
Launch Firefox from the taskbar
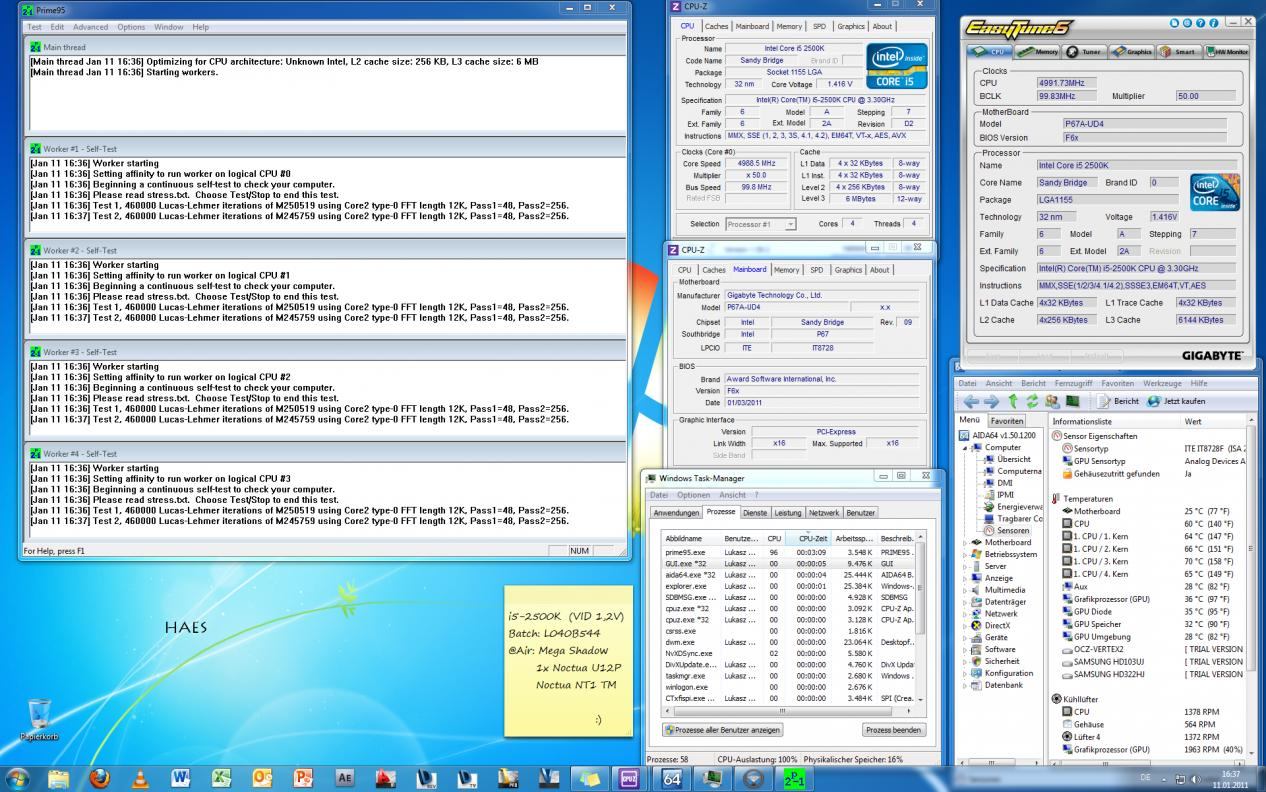(x=99, y=777)
